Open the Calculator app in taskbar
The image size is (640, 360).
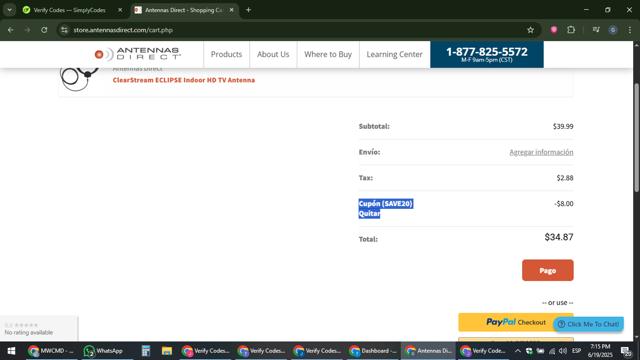point(146,351)
